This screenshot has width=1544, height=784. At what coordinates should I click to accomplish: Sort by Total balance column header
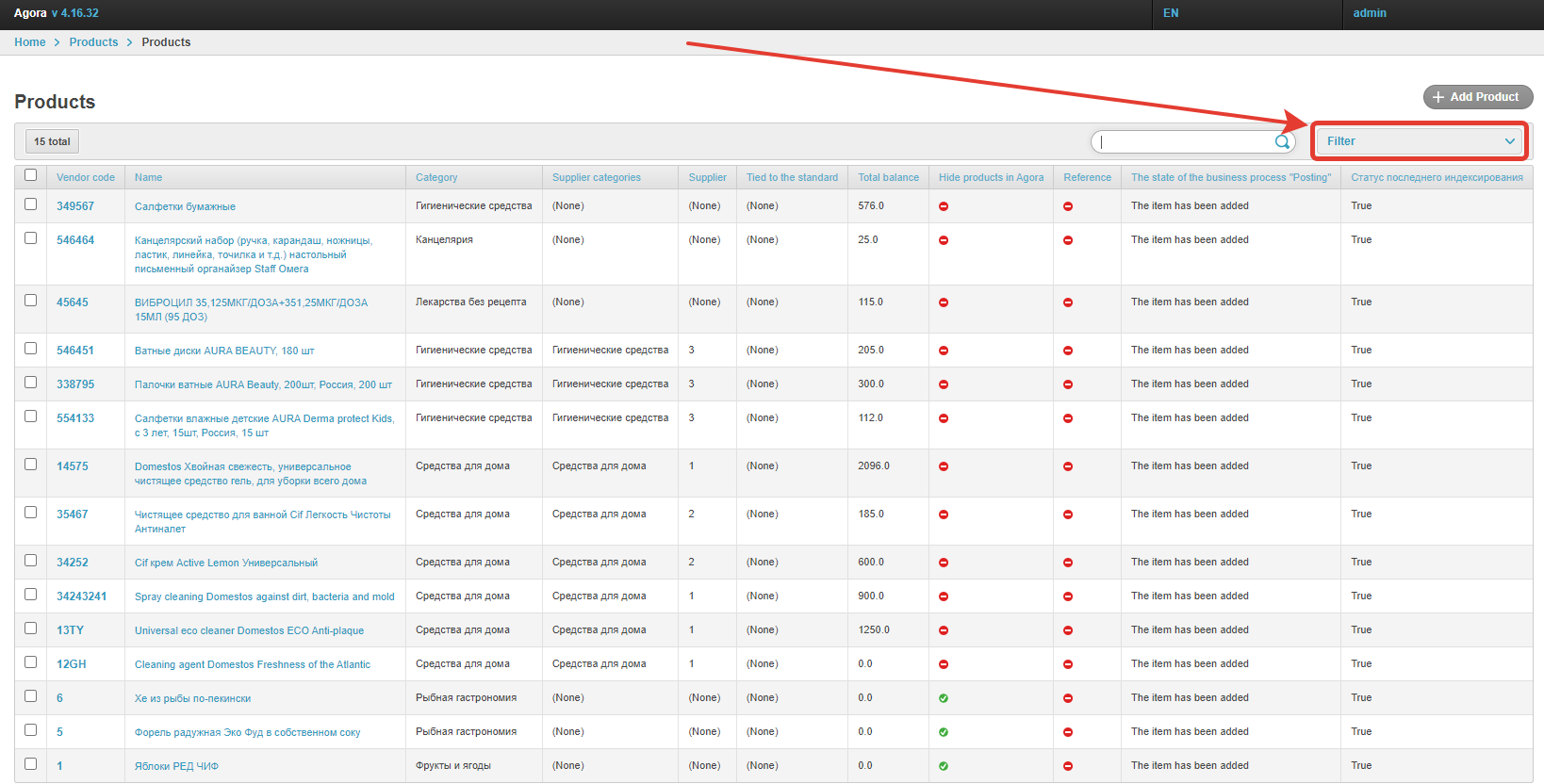coord(888,177)
